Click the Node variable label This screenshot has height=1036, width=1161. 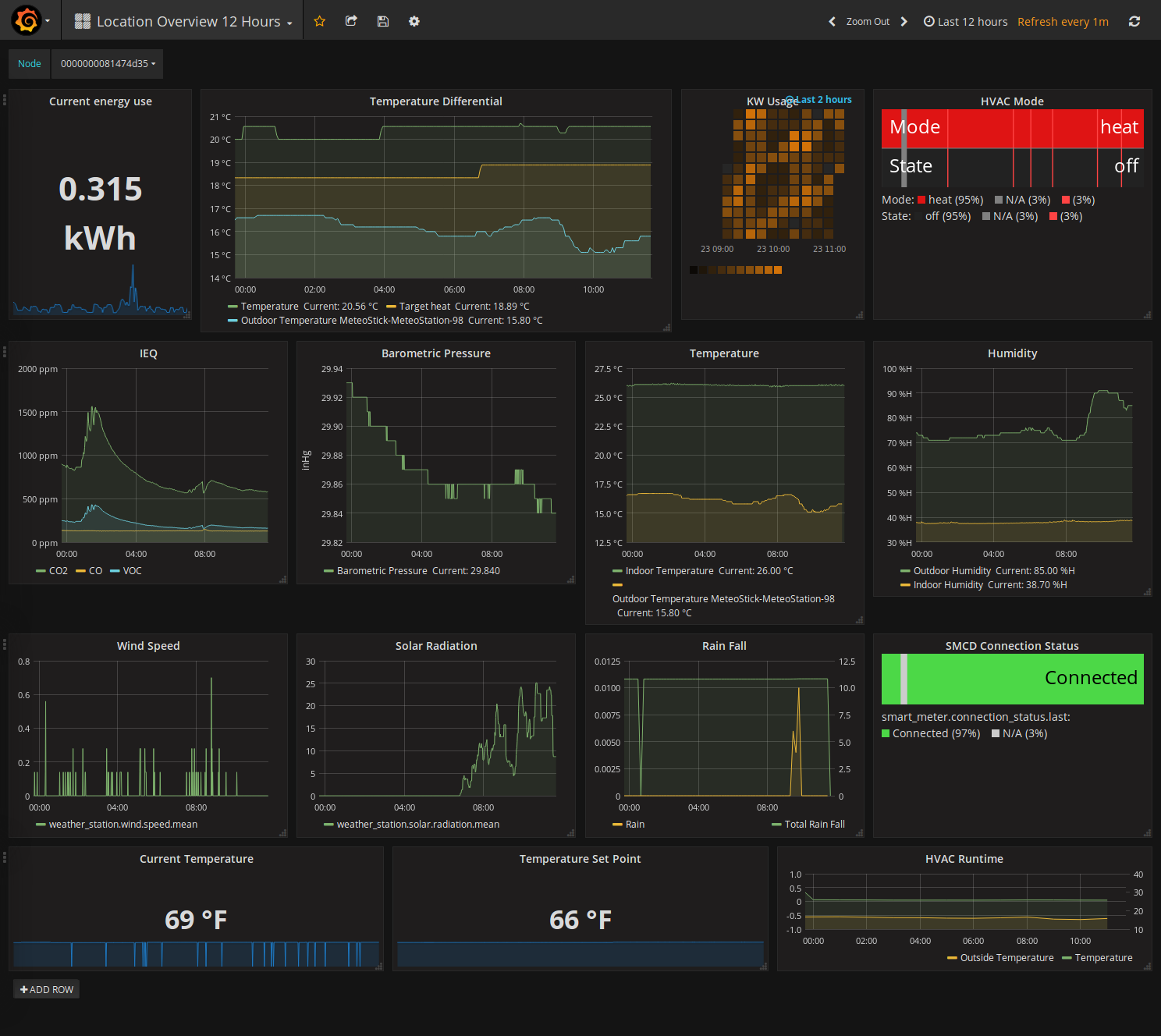click(30, 64)
